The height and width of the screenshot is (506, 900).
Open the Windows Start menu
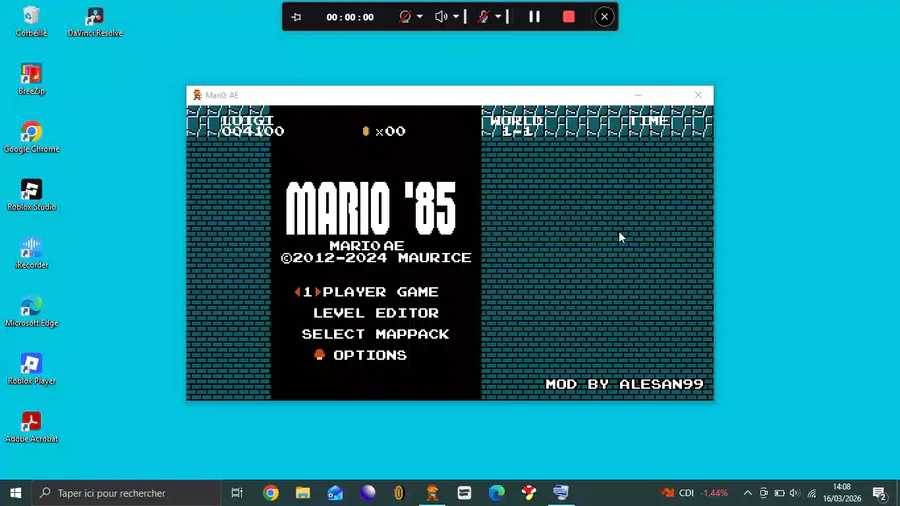point(15,493)
